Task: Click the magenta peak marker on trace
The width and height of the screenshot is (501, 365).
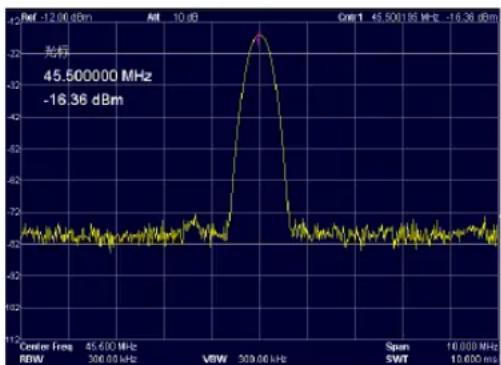Action: [259, 38]
